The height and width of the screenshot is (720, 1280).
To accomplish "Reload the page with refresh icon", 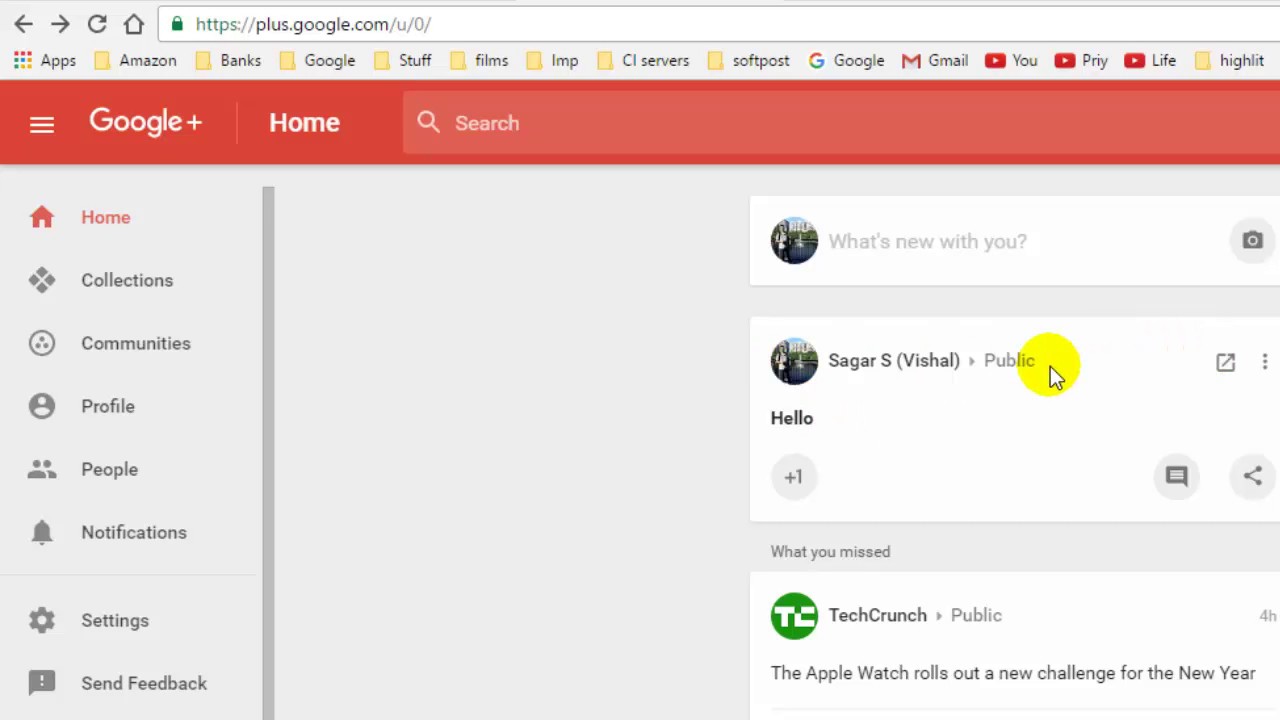I will coord(97,24).
